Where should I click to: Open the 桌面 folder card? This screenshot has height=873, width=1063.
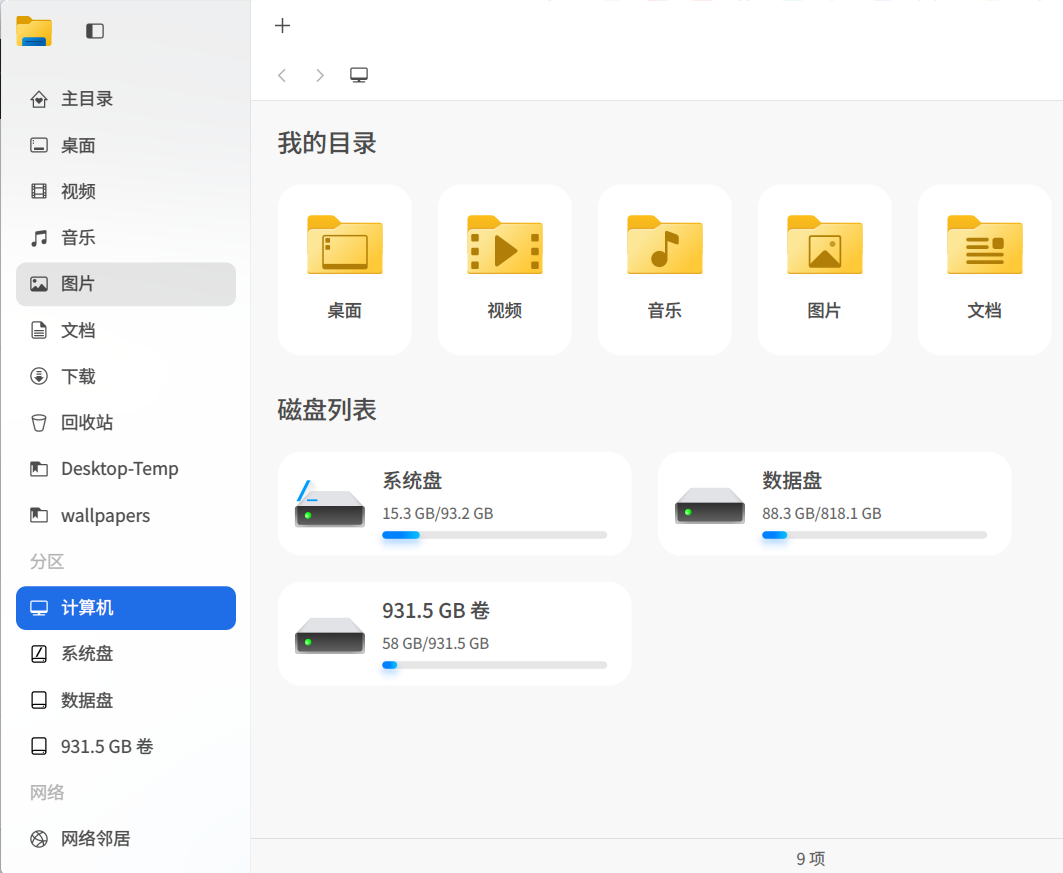coord(344,270)
